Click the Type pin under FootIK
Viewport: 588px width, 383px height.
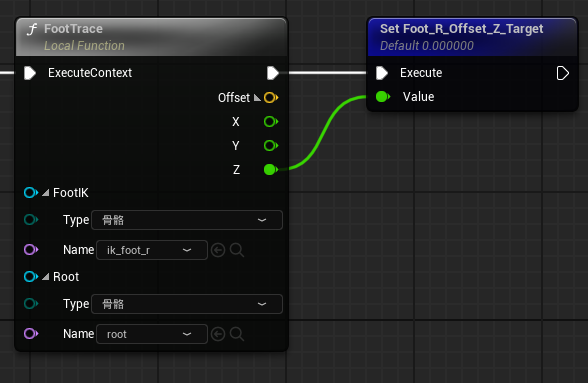pos(31,219)
